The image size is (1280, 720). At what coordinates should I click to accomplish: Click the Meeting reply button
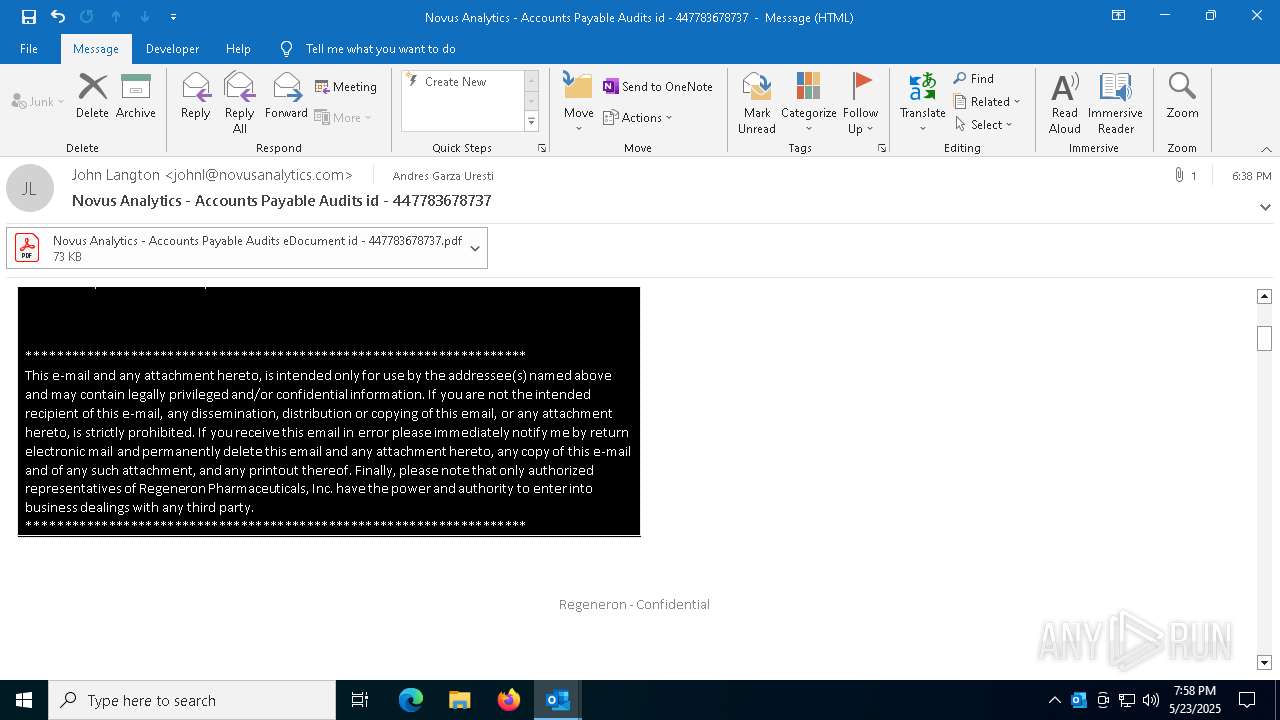(346, 87)
